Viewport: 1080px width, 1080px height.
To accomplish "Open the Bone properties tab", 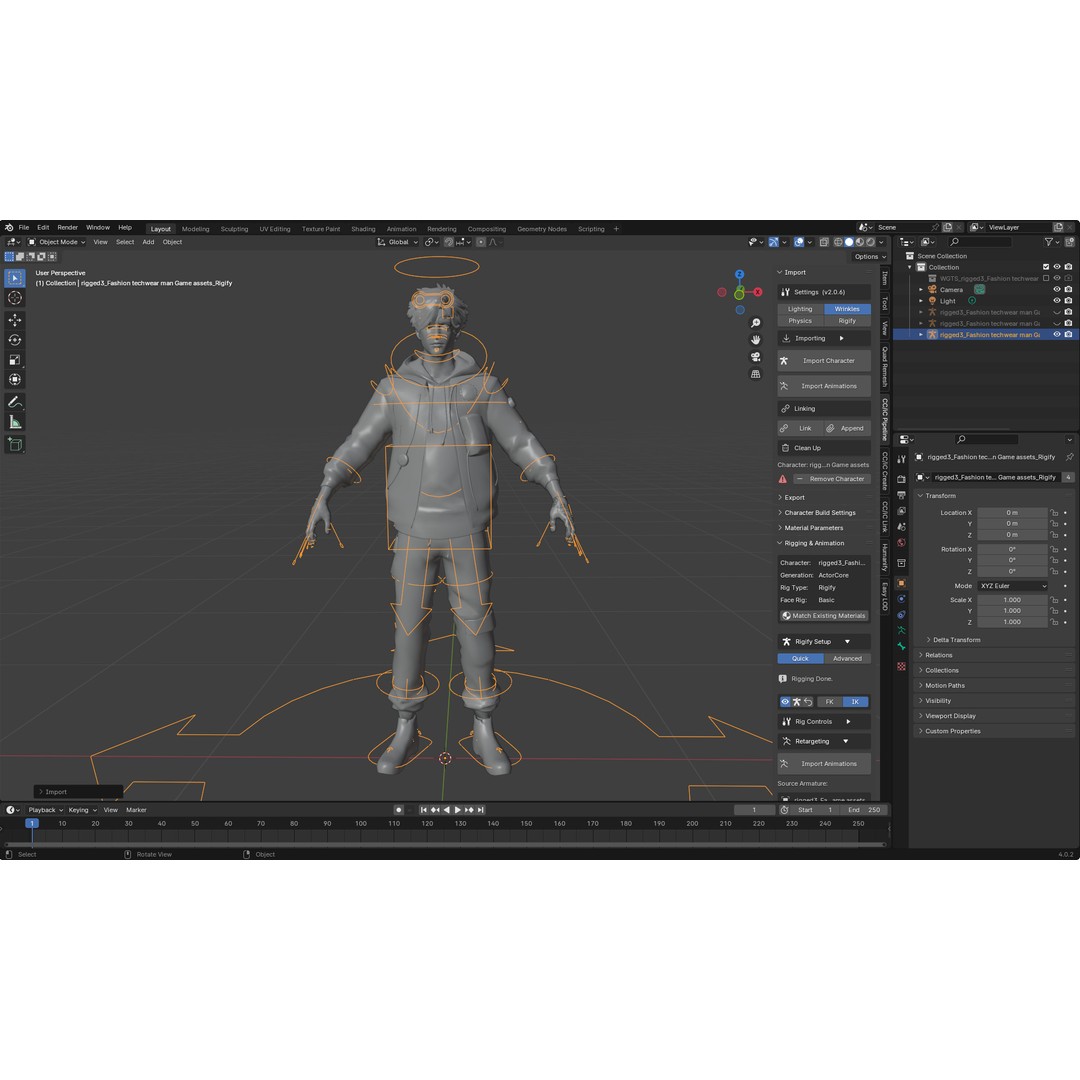I will pyautogui.click(x=901, y=646).
